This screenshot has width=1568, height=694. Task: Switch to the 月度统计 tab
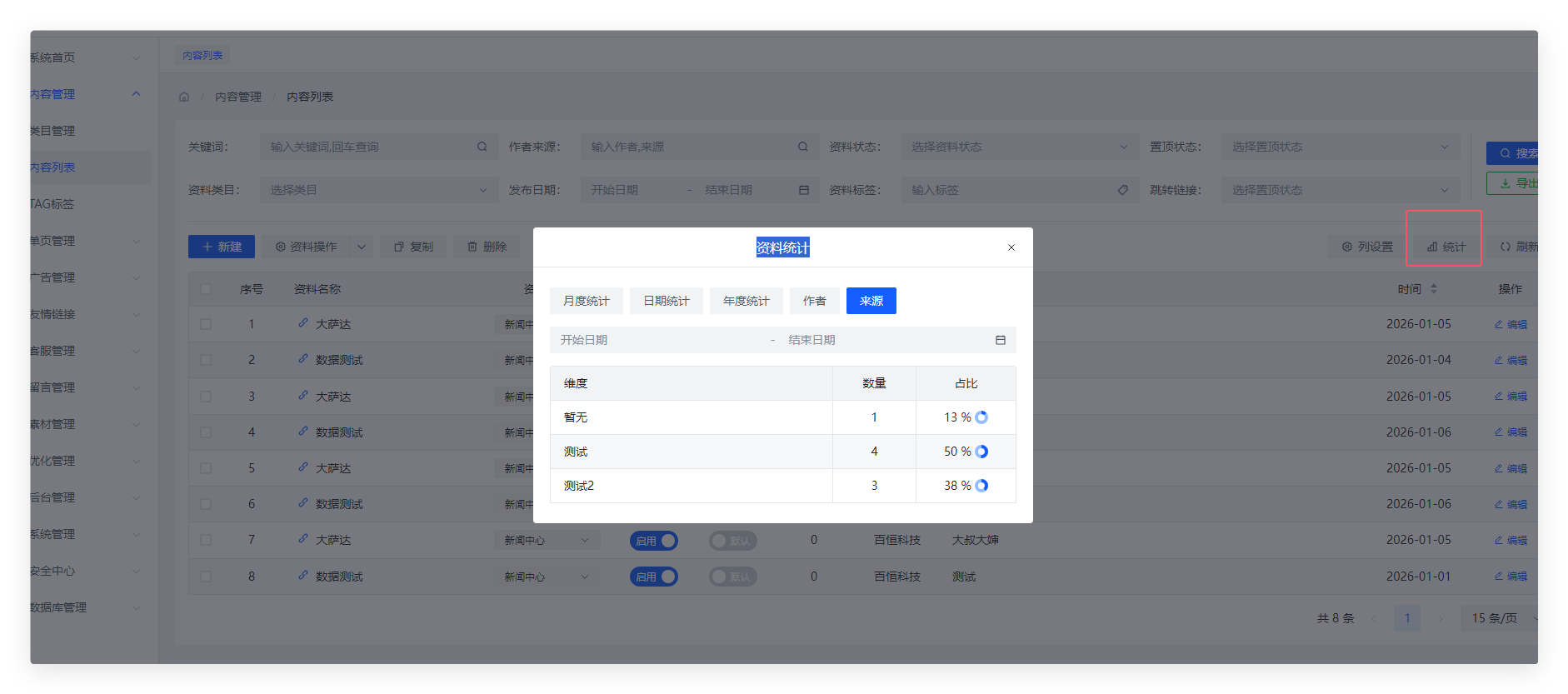click(x=586, y=301)
